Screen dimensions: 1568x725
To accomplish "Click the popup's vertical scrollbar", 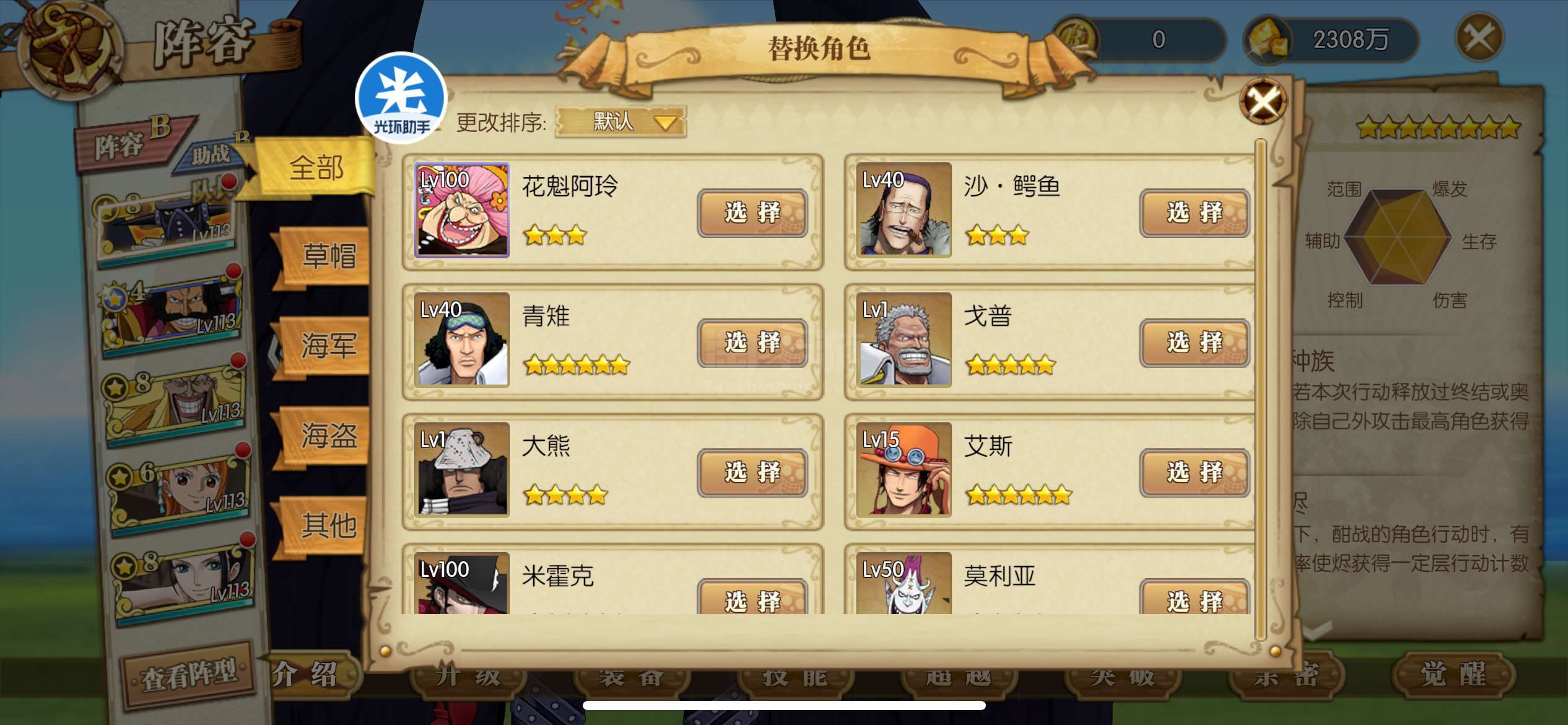I will click(1260, 390).
